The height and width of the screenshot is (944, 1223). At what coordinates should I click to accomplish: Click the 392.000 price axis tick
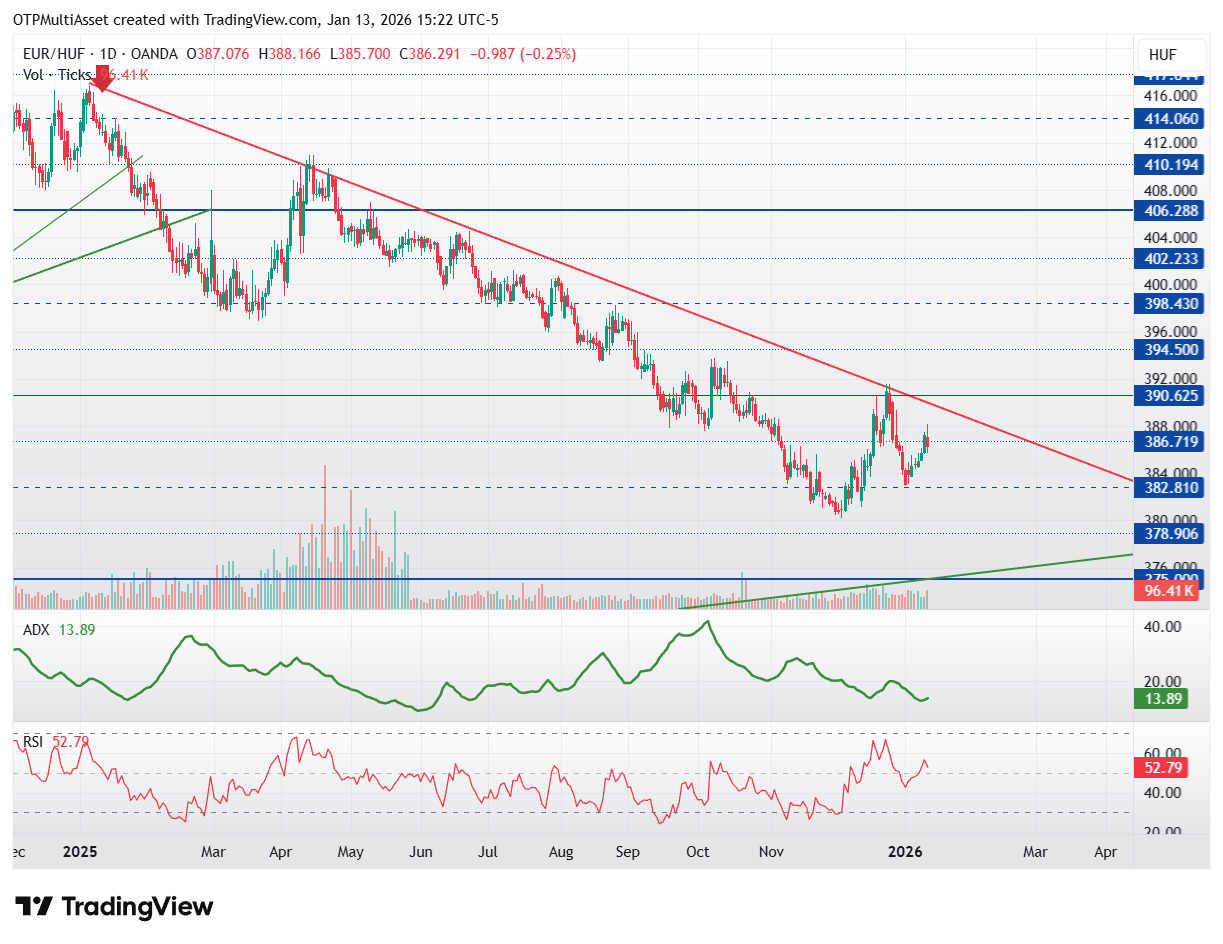pos(1171,378)
